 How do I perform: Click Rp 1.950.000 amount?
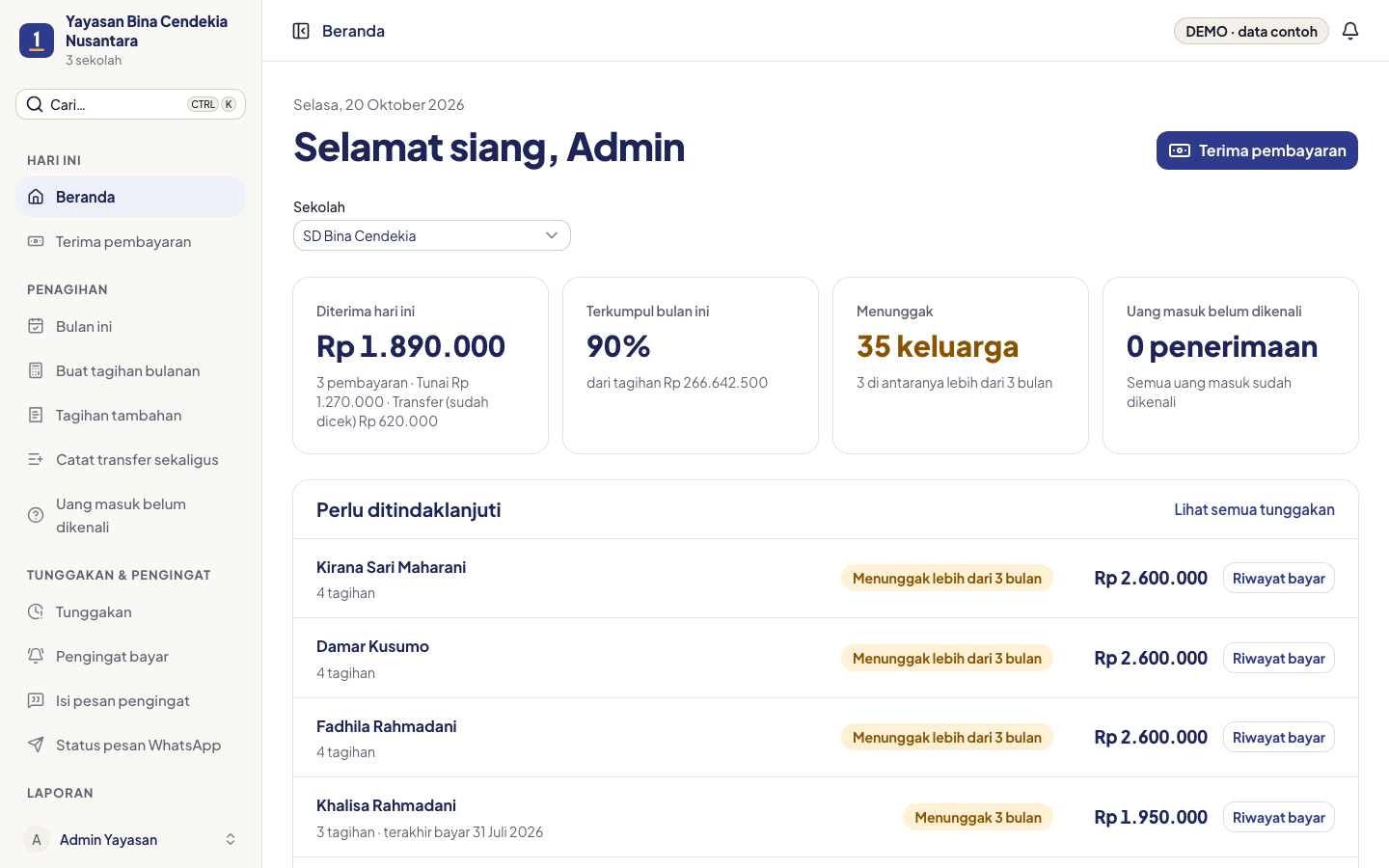click(1151, 817)
